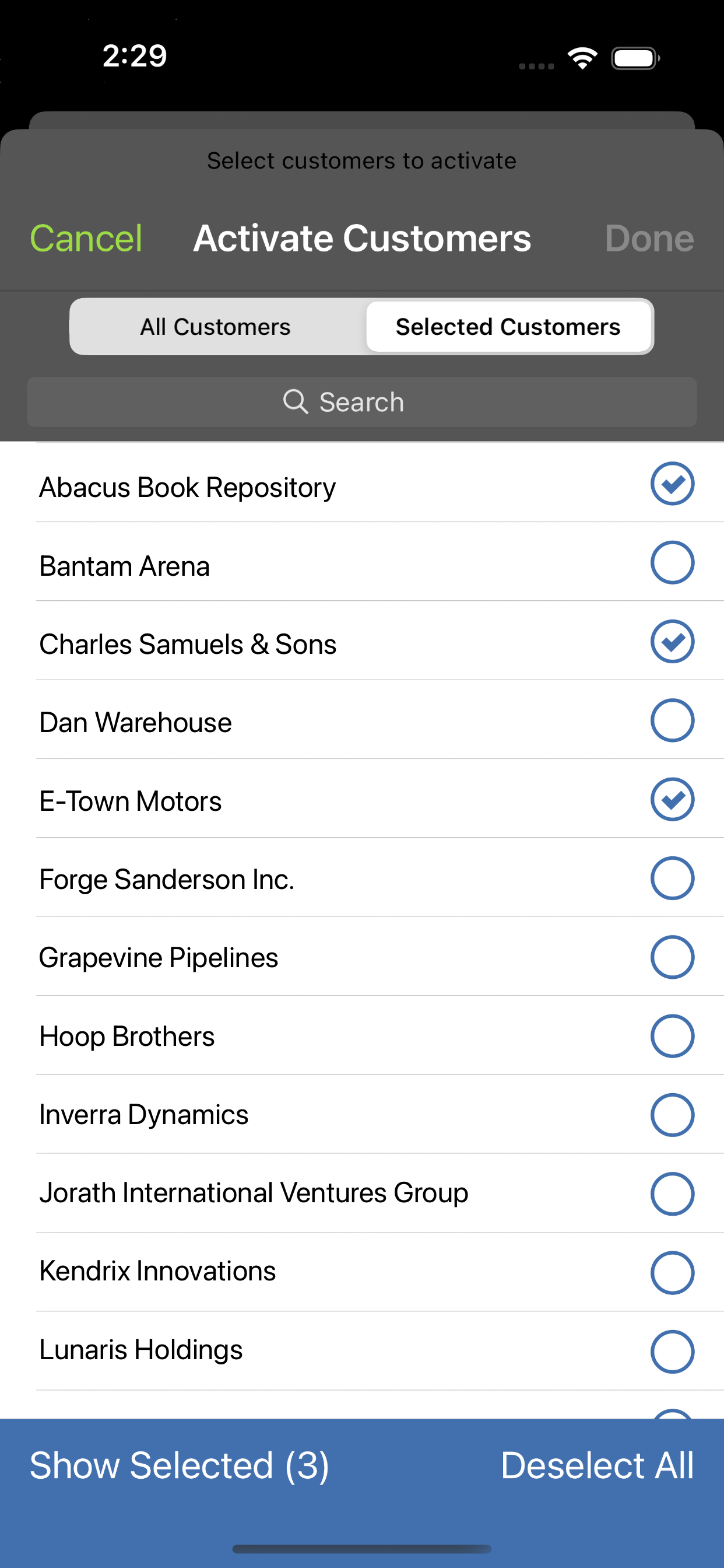Open the Selected Customers tab
Image resolution: width=724 pixels, height=1568 pixels.
[x=508, y=327]
